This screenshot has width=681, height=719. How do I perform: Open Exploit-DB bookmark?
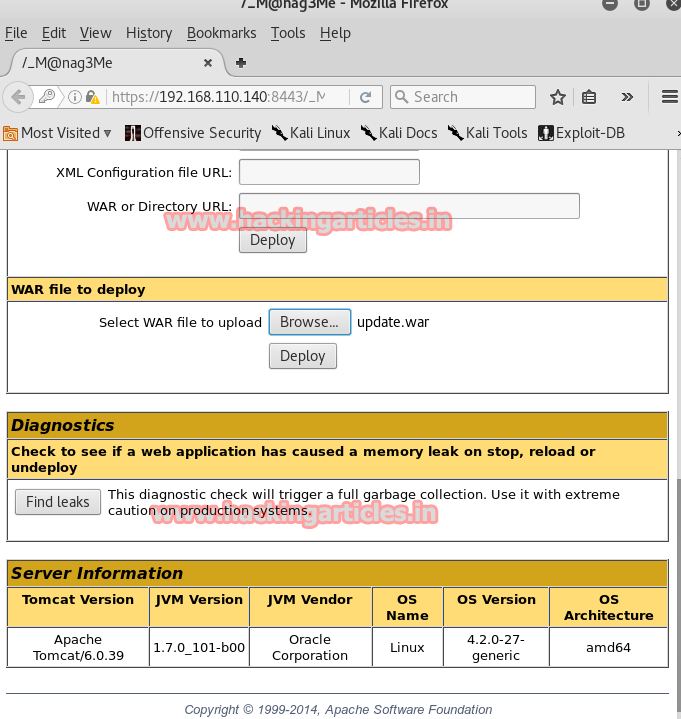point(581,133)
